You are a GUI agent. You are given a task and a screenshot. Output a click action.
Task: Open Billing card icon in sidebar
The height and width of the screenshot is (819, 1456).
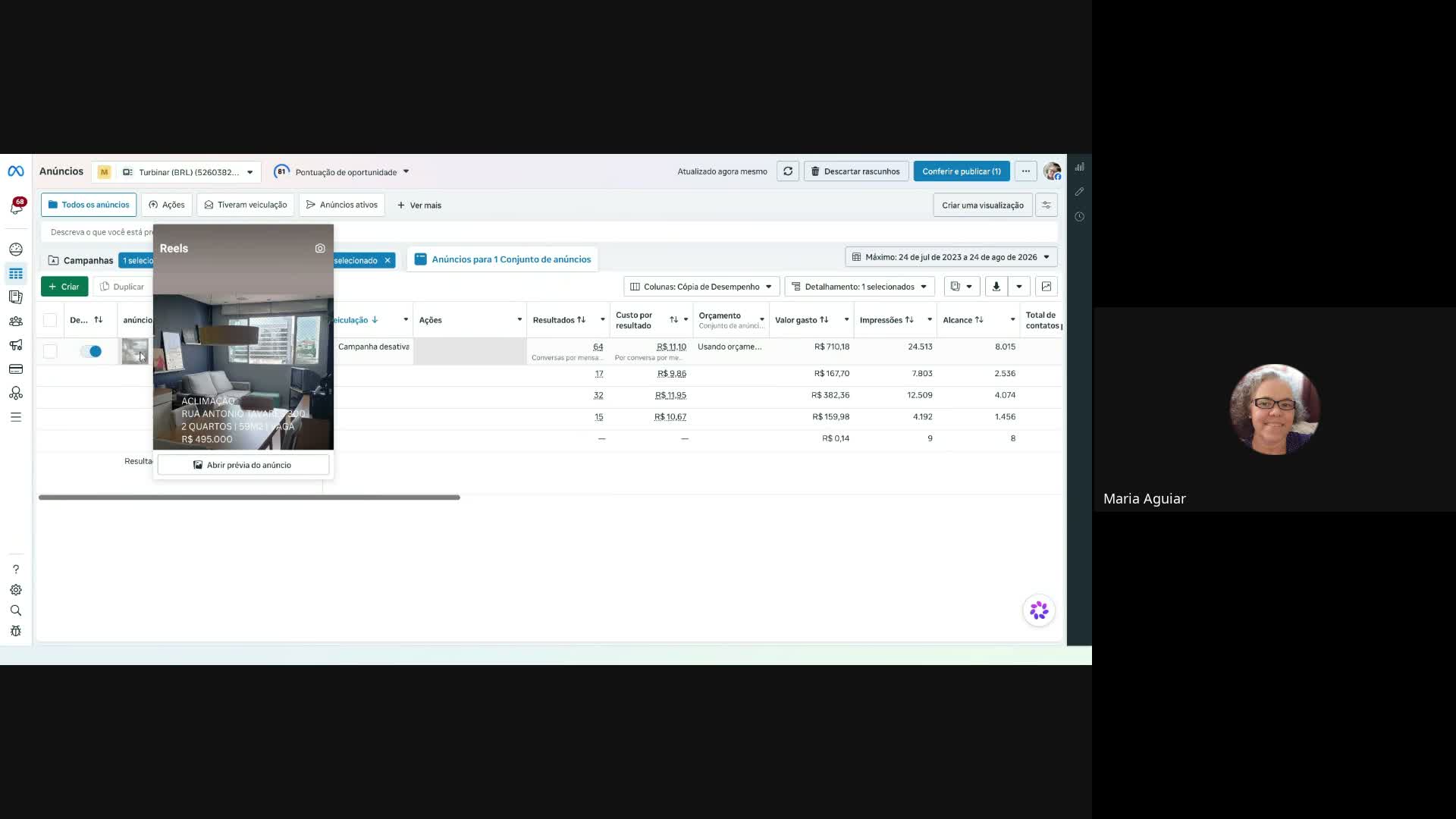[16, 369]
